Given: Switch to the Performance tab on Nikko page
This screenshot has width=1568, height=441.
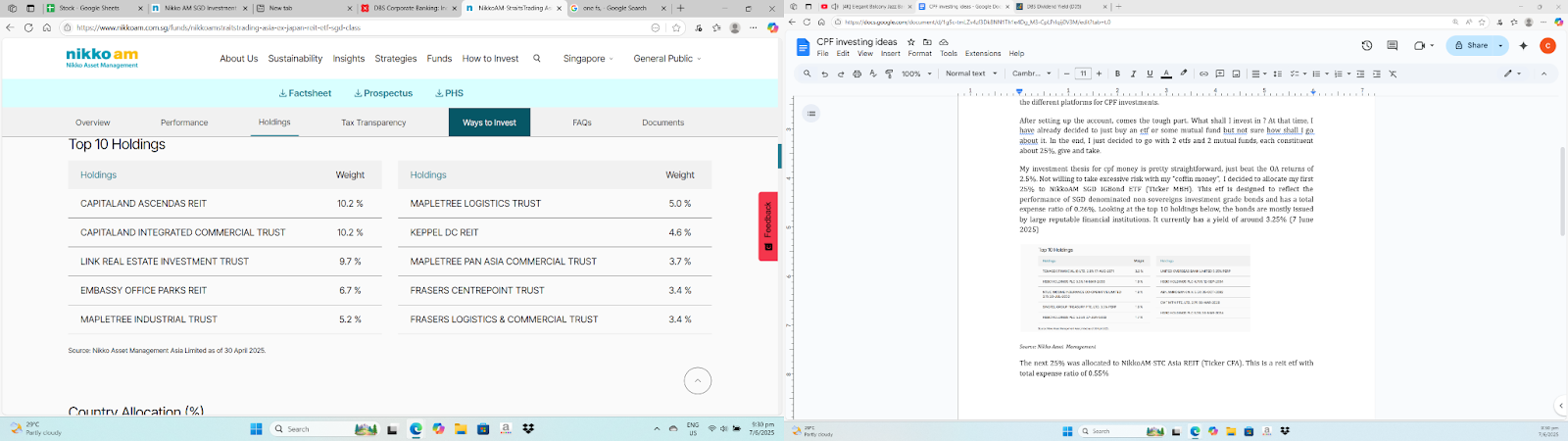Looking at the screenshot, I should click(184, 122).
